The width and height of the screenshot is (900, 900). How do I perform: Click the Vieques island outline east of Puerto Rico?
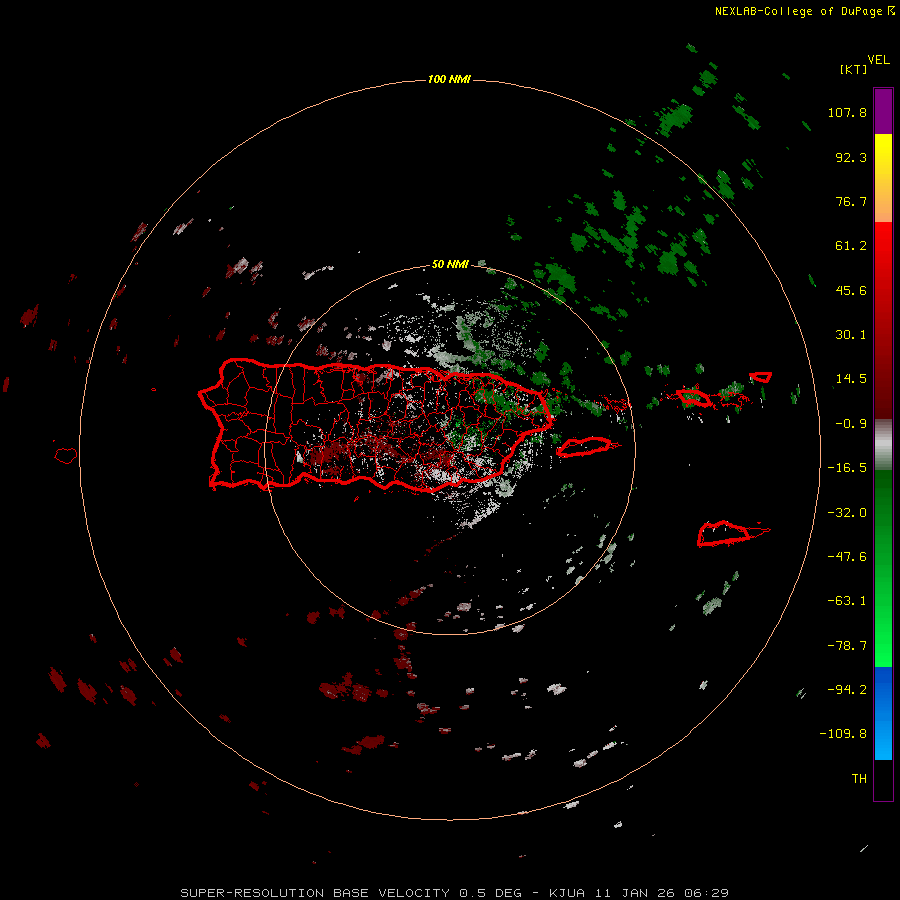coord(583,447)
